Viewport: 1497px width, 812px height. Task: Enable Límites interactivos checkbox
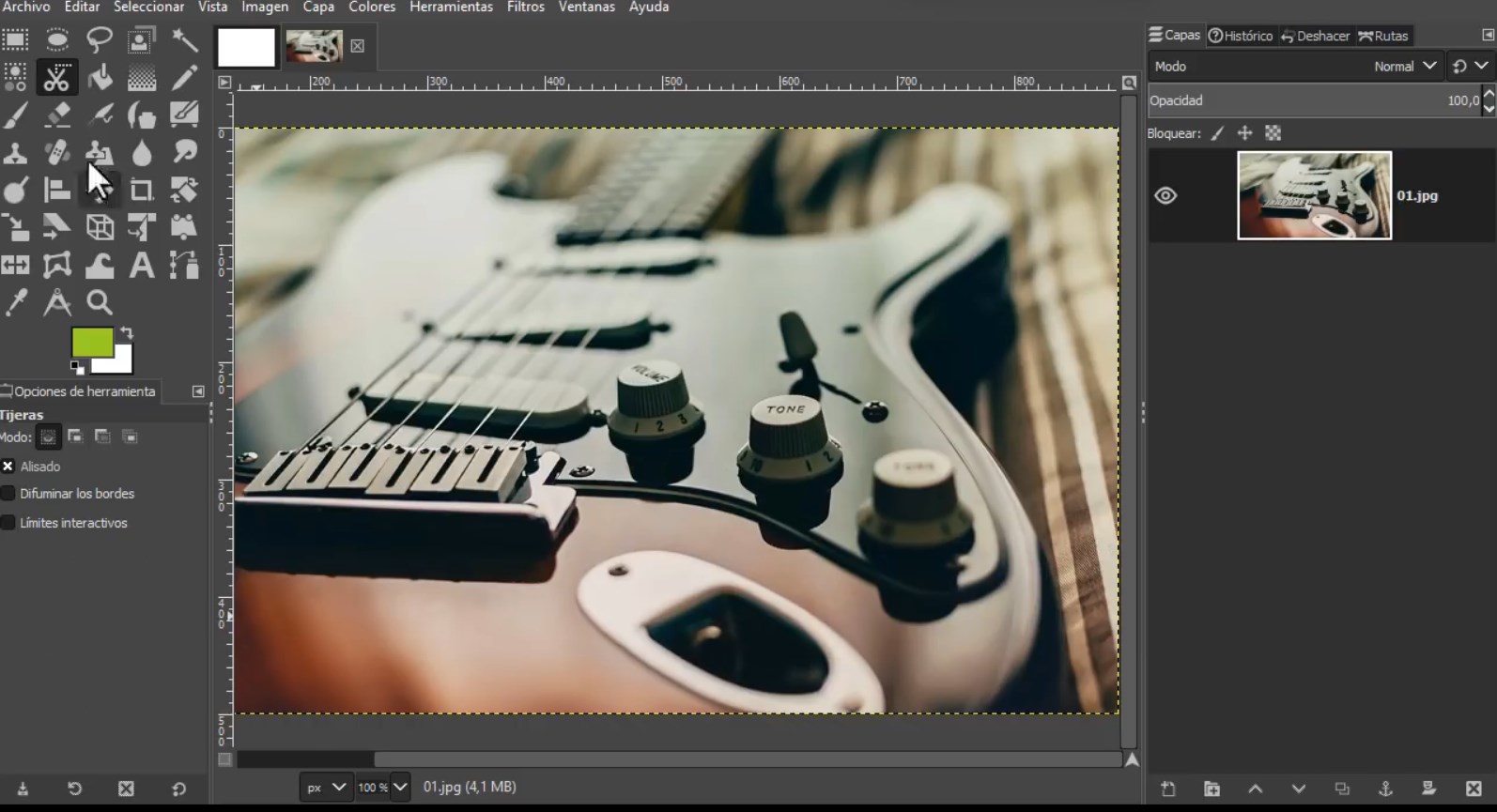(x=8, y=522)
